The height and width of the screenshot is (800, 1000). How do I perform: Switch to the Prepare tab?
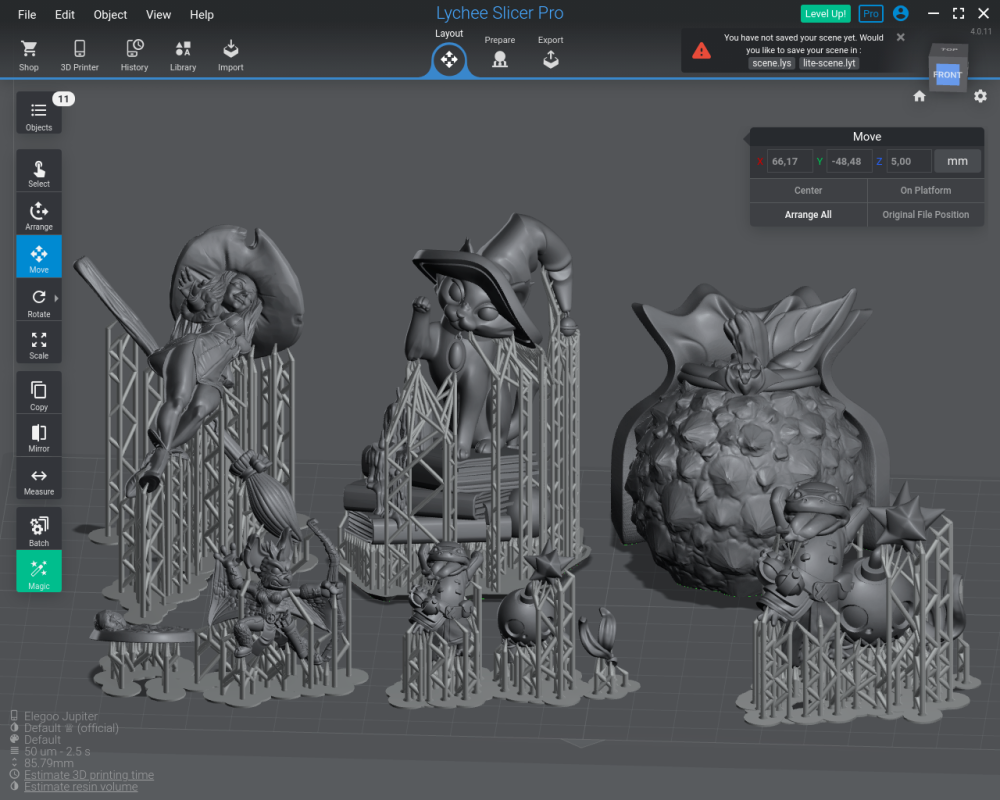pos(500,54)
